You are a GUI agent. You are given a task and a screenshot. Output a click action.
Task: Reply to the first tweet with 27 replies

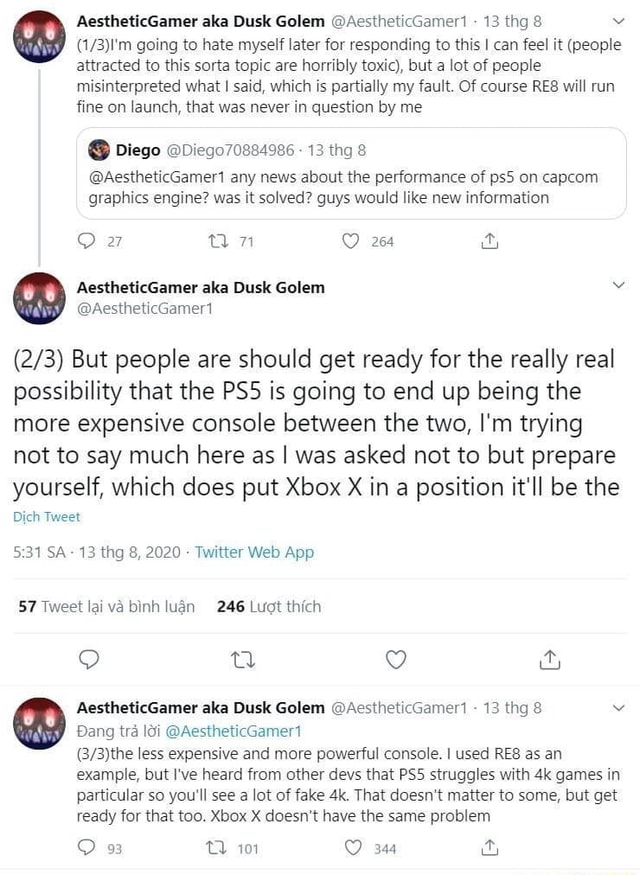(86, 241)
